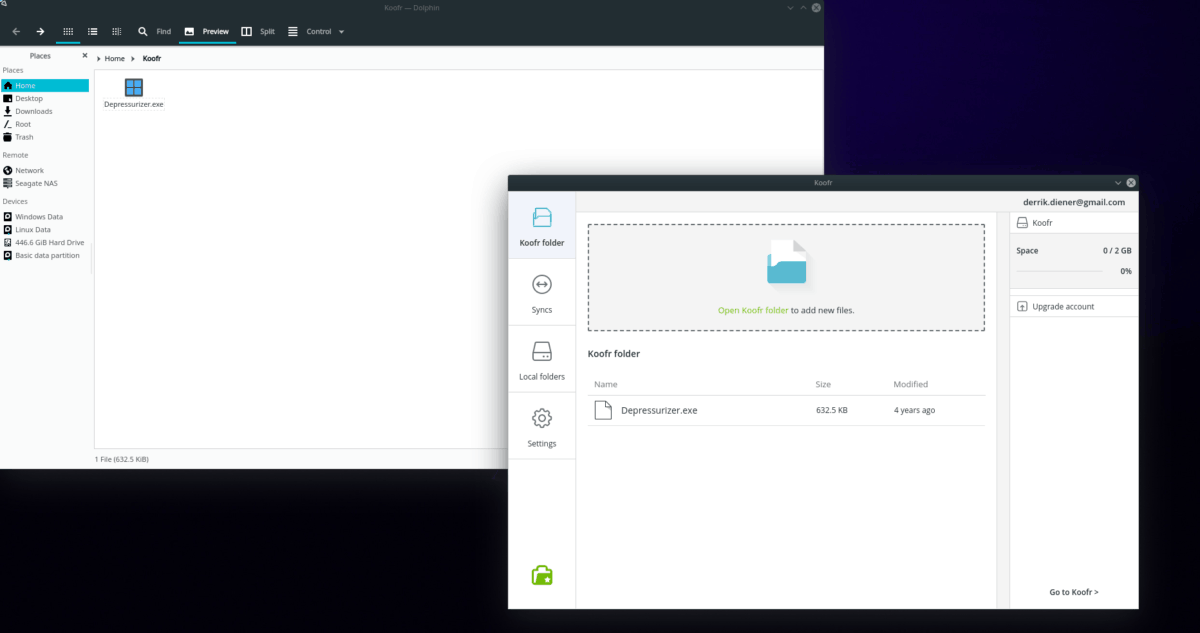The width and height of the screenshot is (1200, 633).
Task: Select Downloads in Places sidebar
Action: point(33,110)
